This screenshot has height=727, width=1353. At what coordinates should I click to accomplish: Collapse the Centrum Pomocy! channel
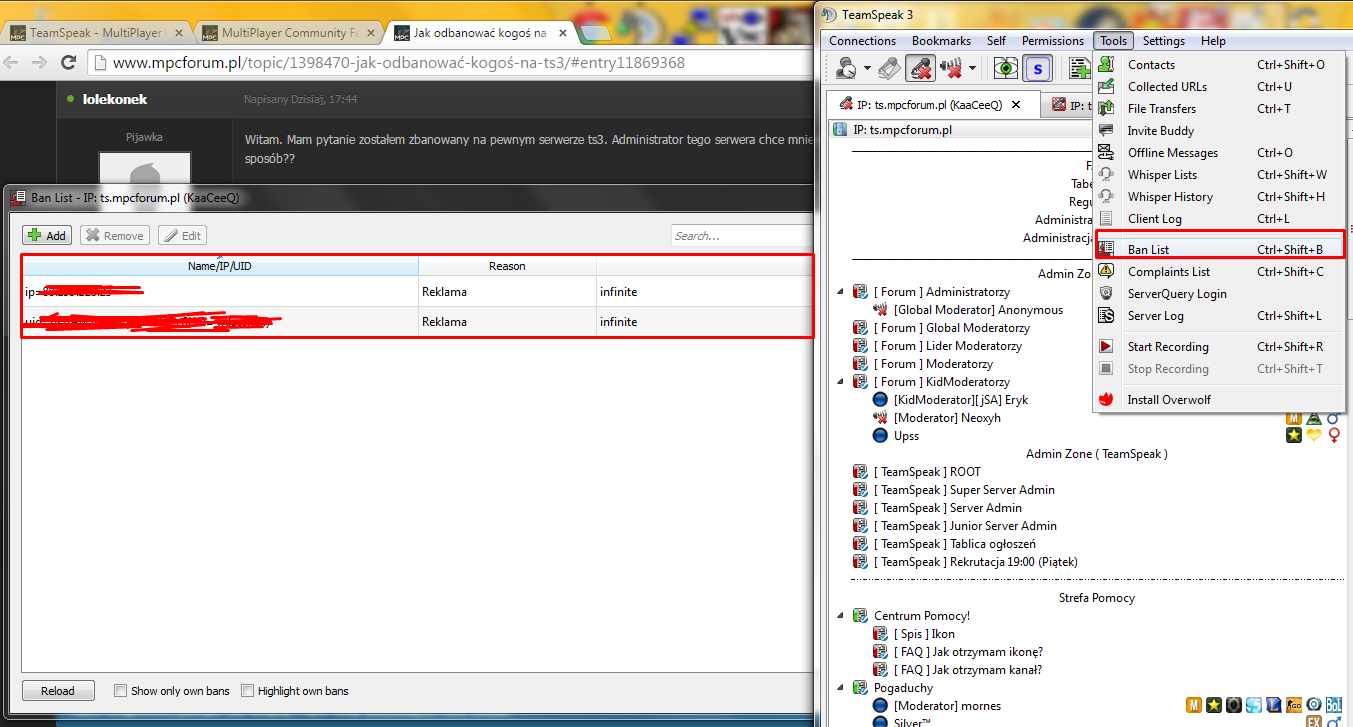840,616
